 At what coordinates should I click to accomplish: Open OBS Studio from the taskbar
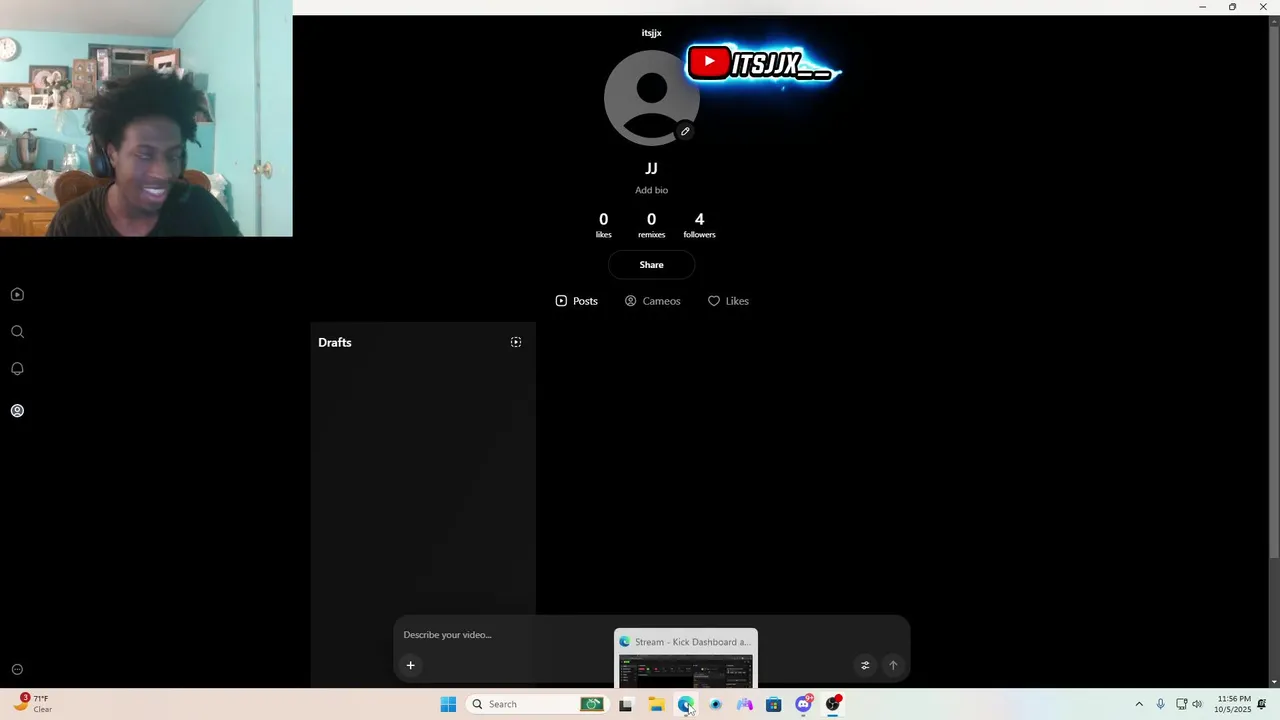click(x=833, y=704)
